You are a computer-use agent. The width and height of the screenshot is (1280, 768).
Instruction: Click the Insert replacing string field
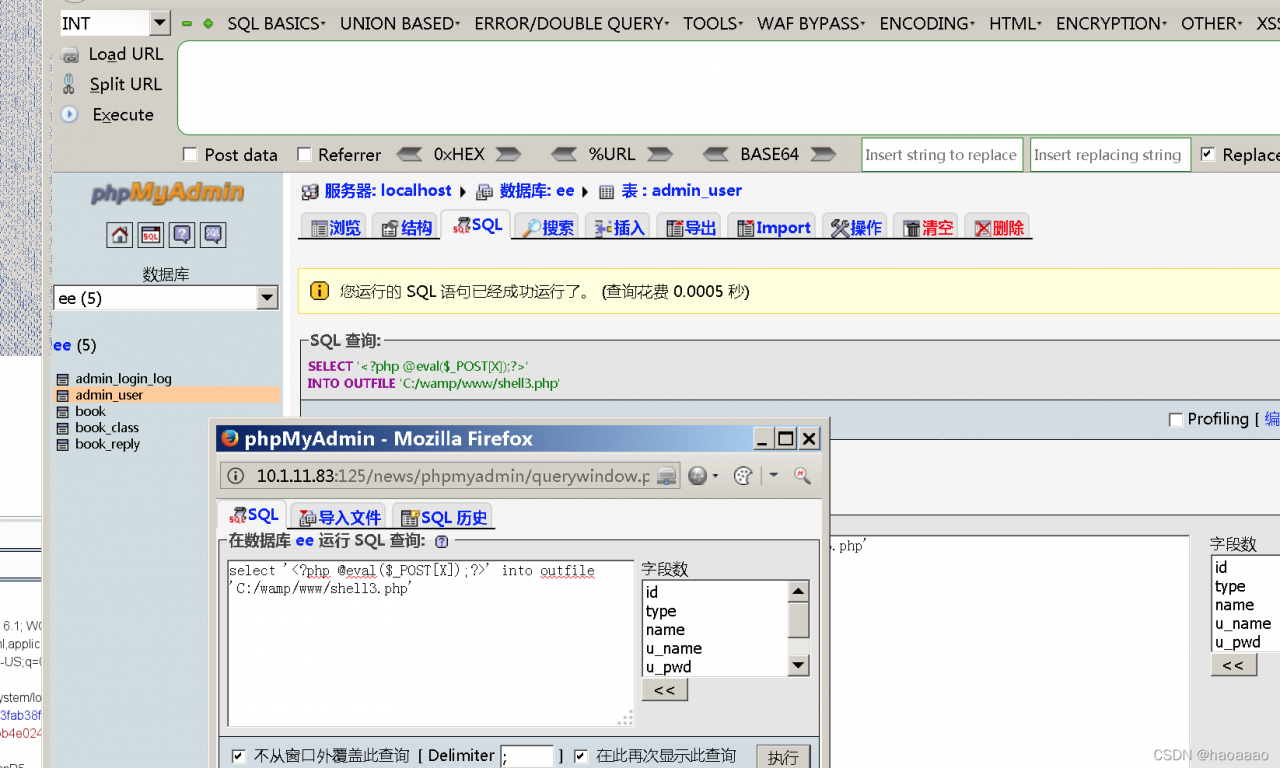point(1110,154)
